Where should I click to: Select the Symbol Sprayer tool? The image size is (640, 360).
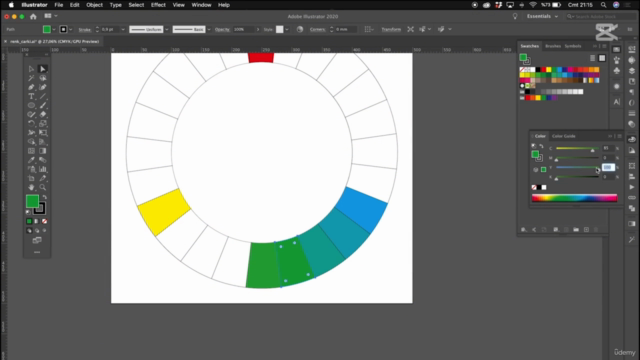(x=31, y=169)
